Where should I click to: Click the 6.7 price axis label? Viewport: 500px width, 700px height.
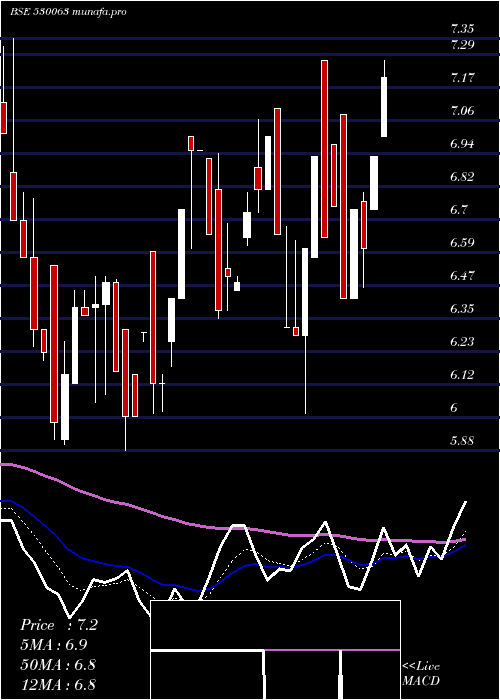point(459,210)
